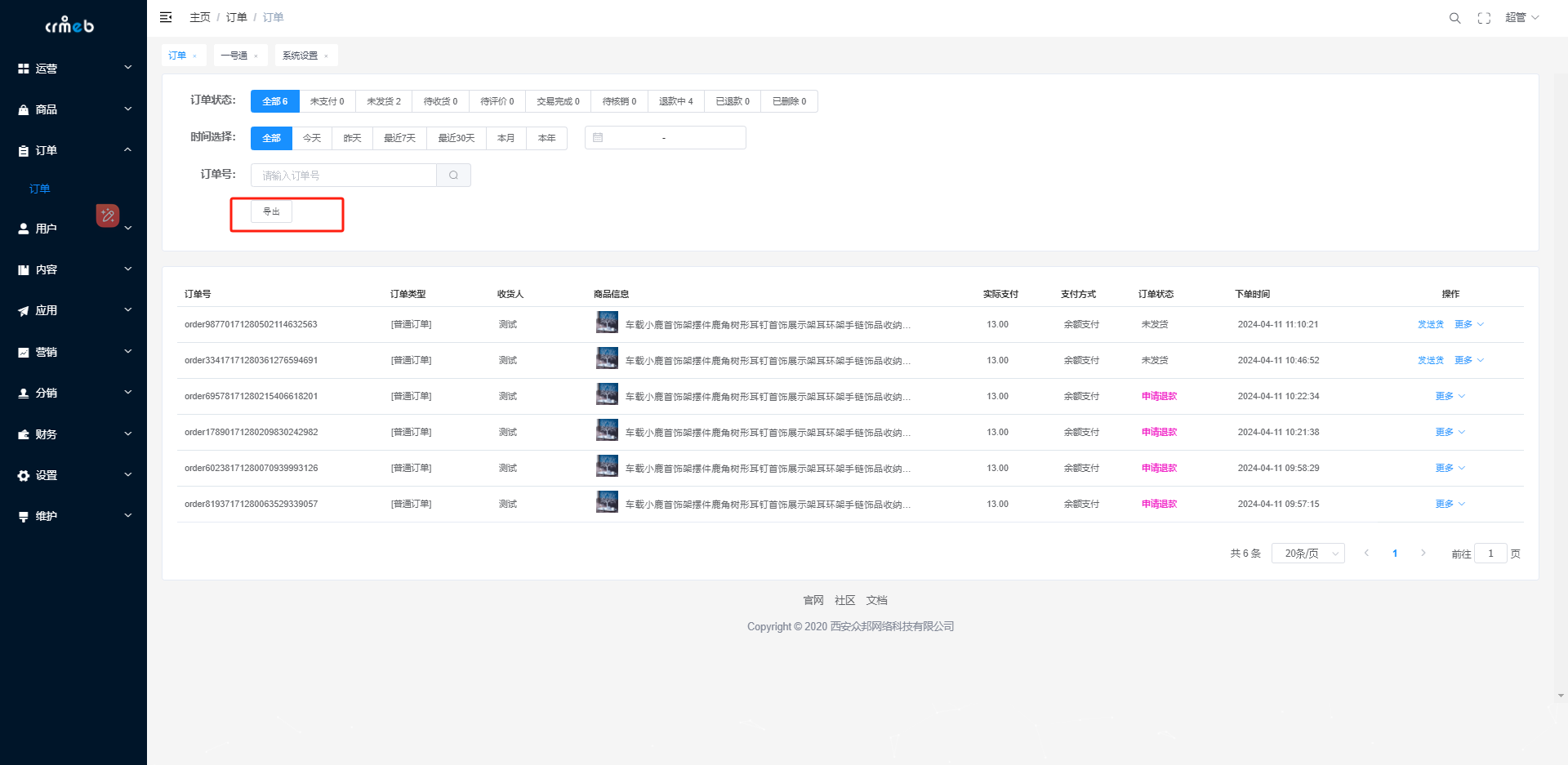This screenshot has width=1568, height=765.
Task: Filter orders by 已删除 0
Action: pyautogui.click(x=790, y=101)
